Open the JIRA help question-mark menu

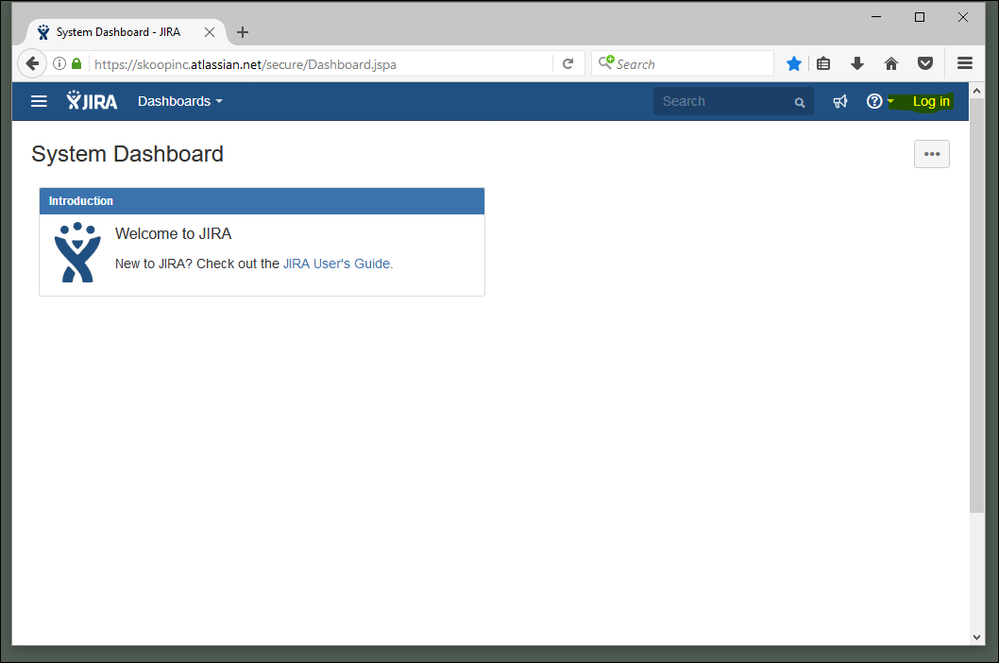coord(874,101)
